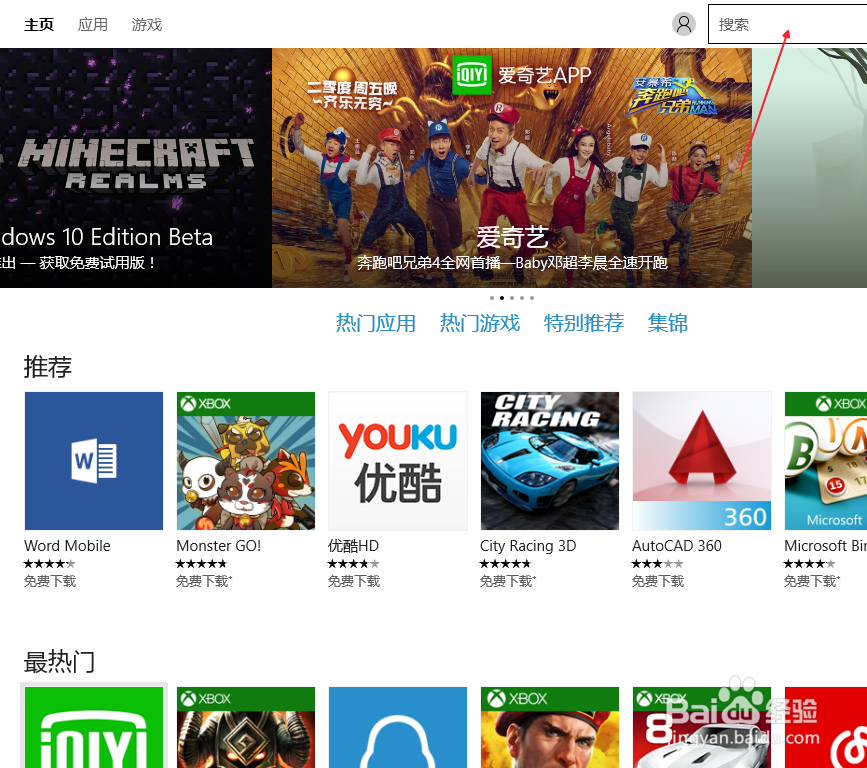
Task: Switch to the 主页 tab
Action: pos(39,25)
